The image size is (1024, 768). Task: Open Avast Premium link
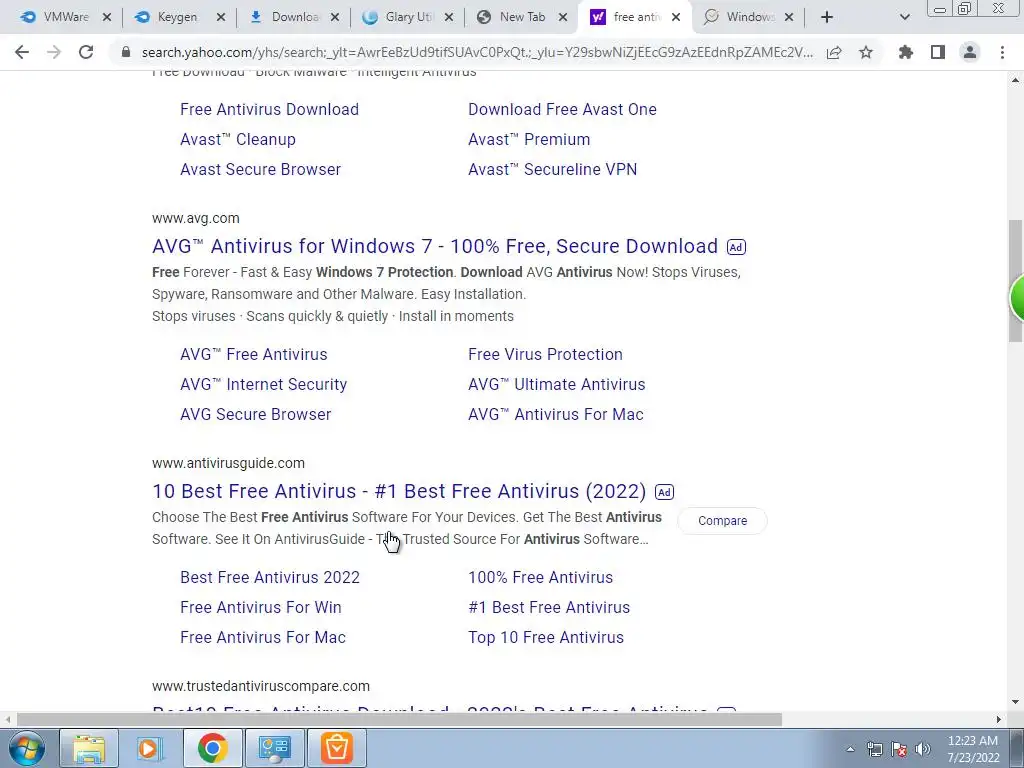[x=529, y=139]
